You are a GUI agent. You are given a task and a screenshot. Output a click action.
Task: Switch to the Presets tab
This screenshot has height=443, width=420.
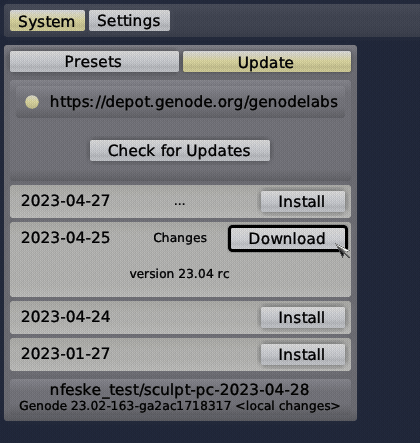pos(94,62)
